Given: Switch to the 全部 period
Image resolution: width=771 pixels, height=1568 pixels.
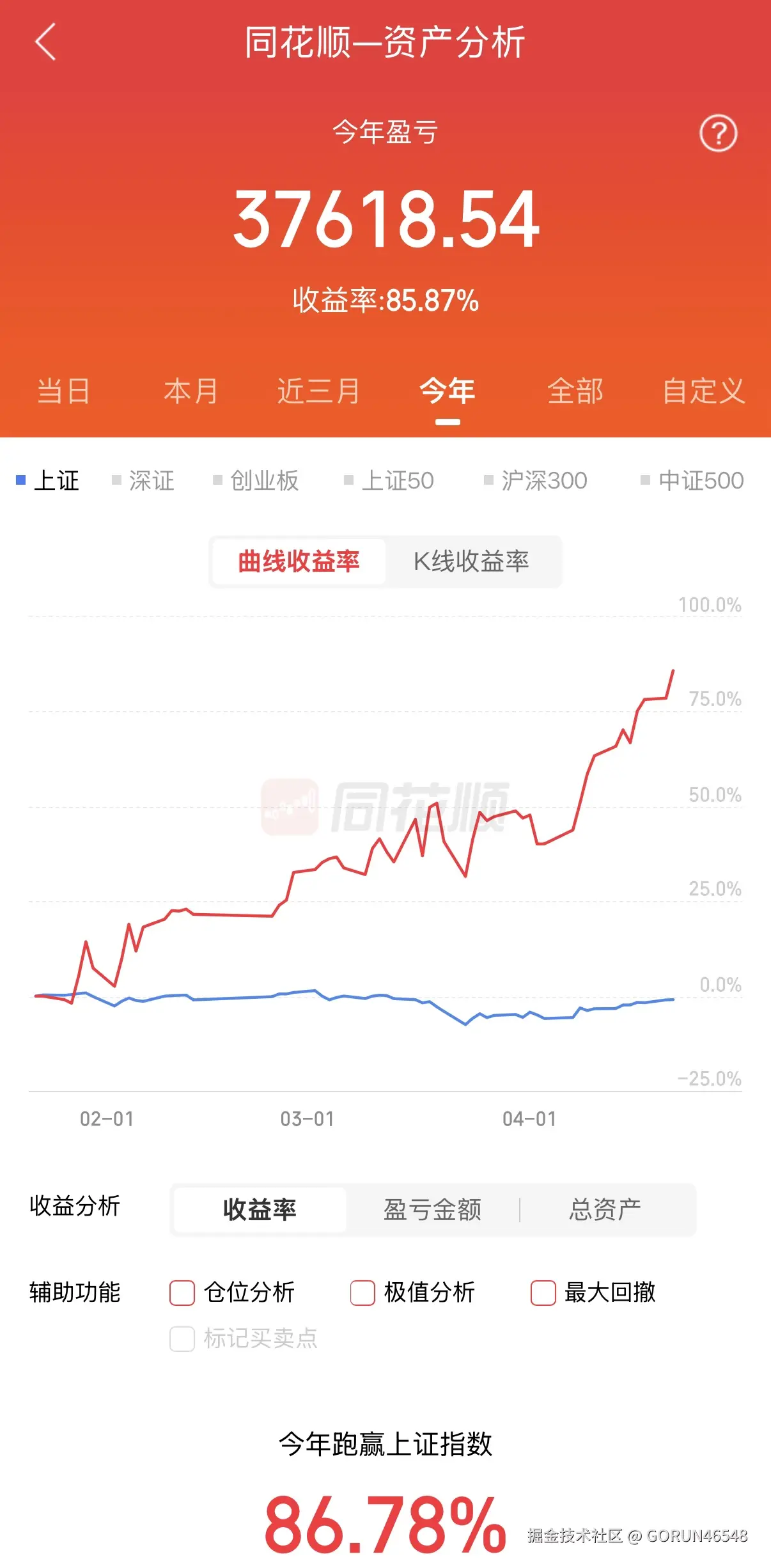Looking at the screenshot, I should pos(577,391).
